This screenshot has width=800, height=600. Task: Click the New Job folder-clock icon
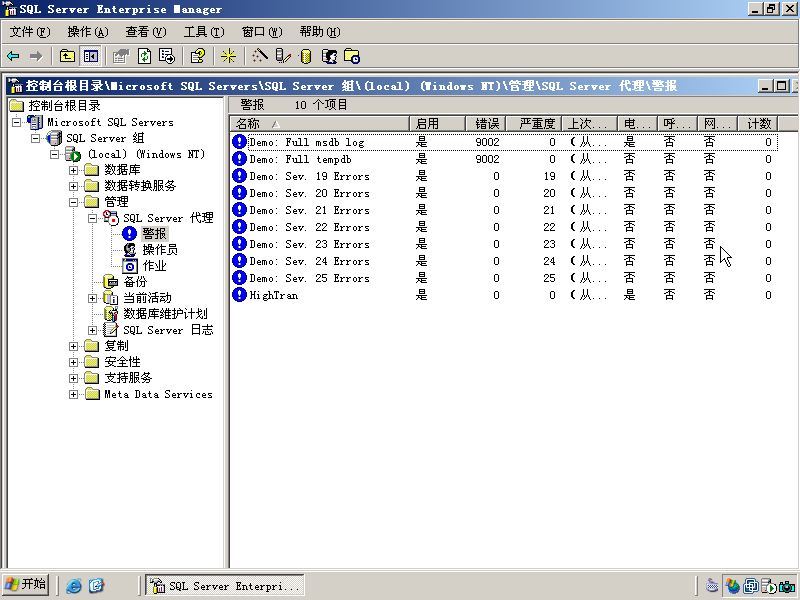[x=352, y=56]
